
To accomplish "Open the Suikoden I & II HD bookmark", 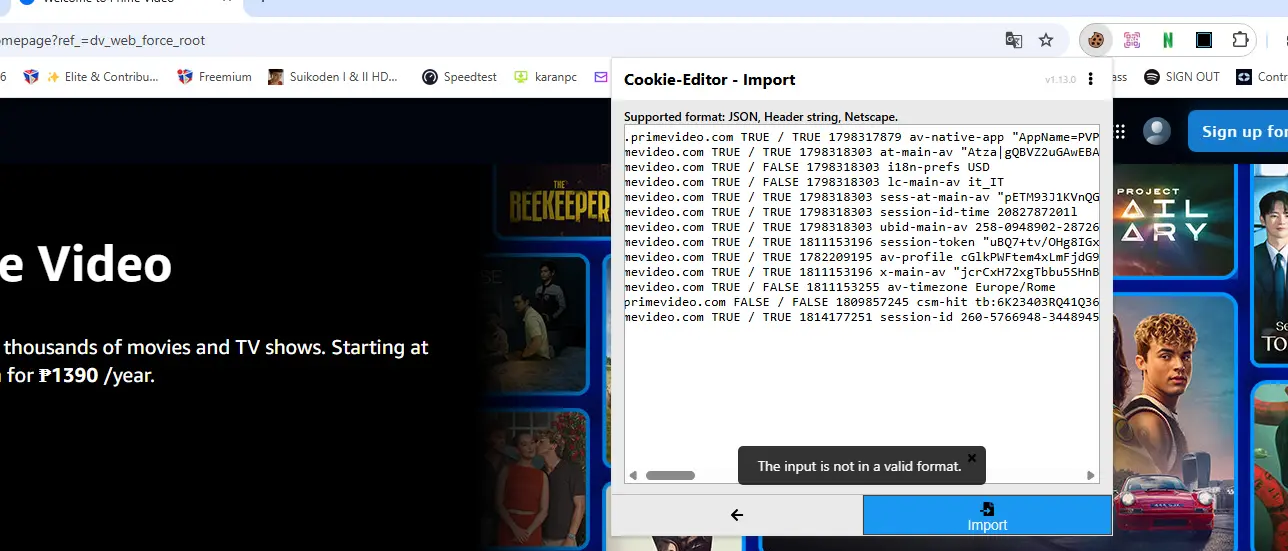I will pos(333,77).
